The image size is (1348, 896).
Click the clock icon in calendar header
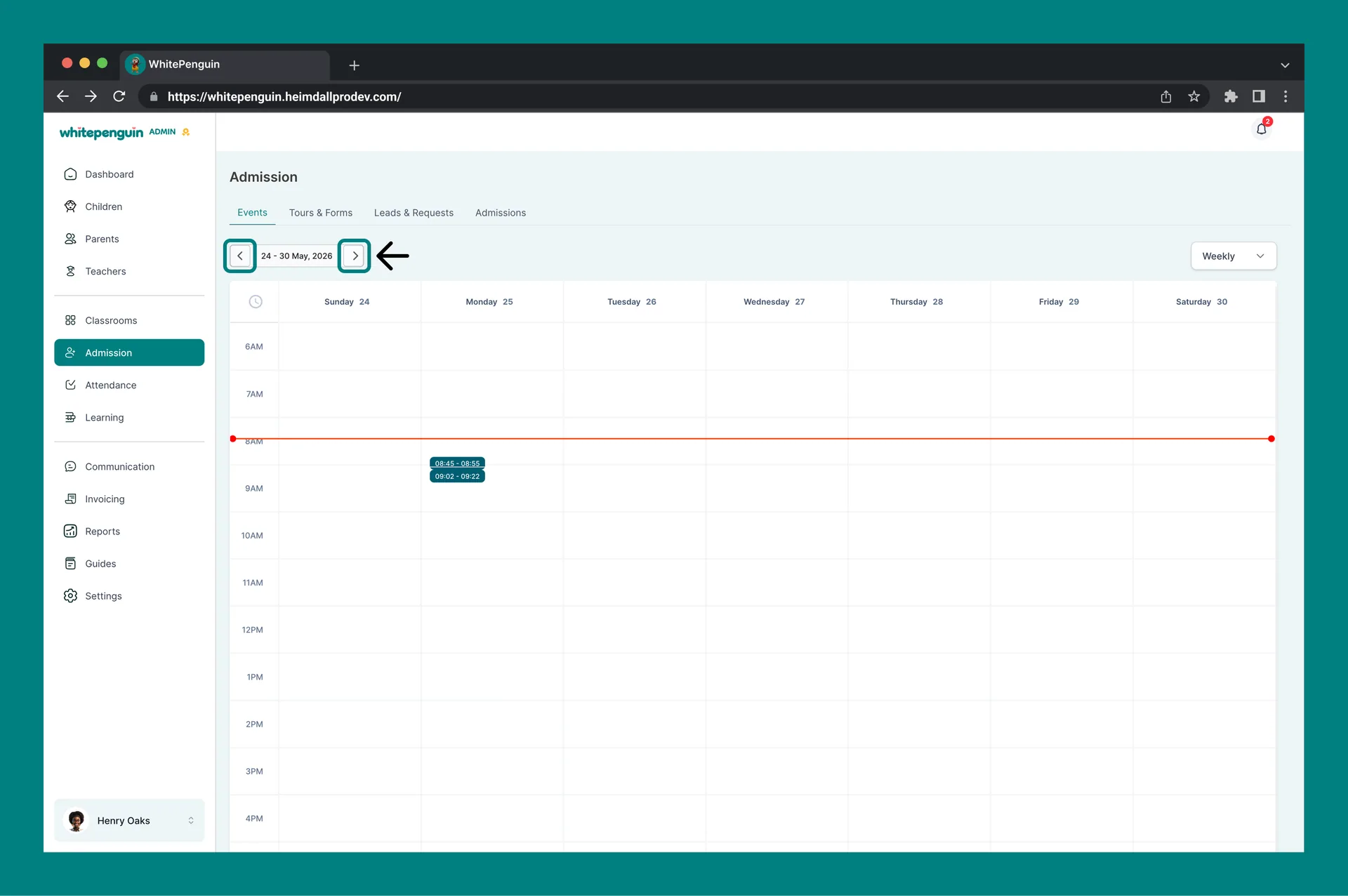256,301
